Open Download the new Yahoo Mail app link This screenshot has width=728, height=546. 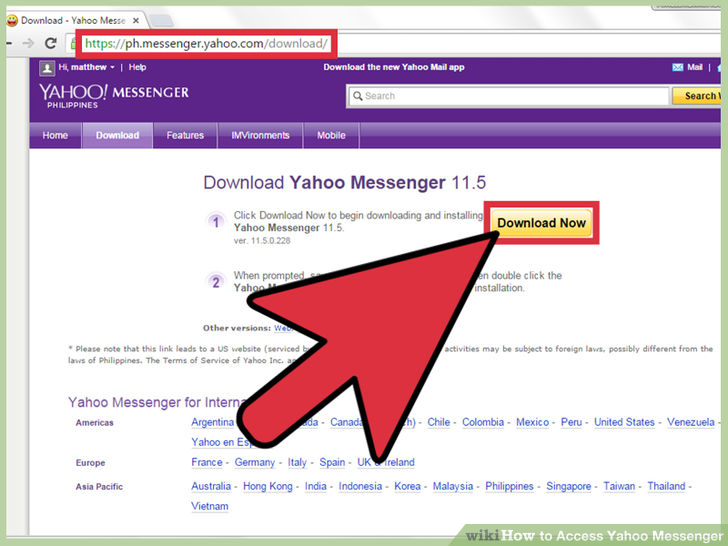(x=394, y=67)
